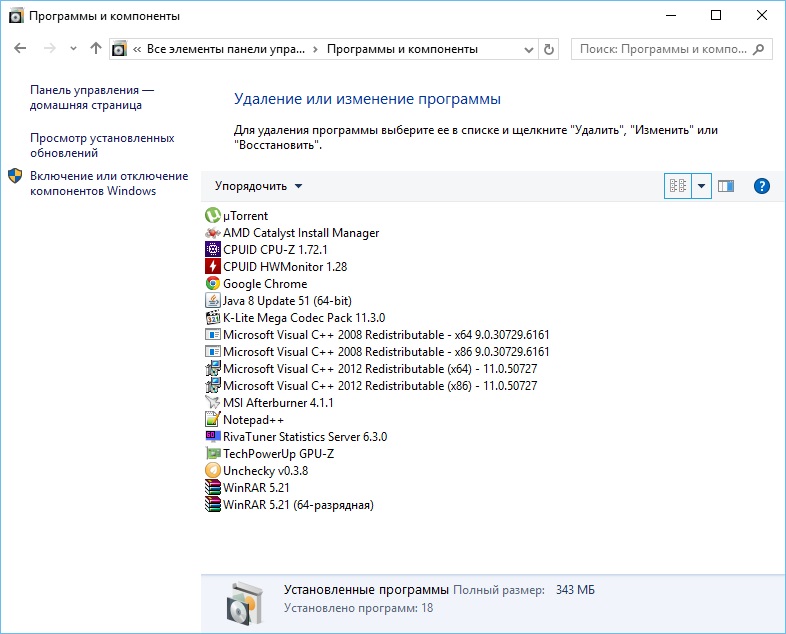Click icon of Visual C++ 2012 (x86) entry
The width and height of the screenshot is (786, 634).
(213, 386)
